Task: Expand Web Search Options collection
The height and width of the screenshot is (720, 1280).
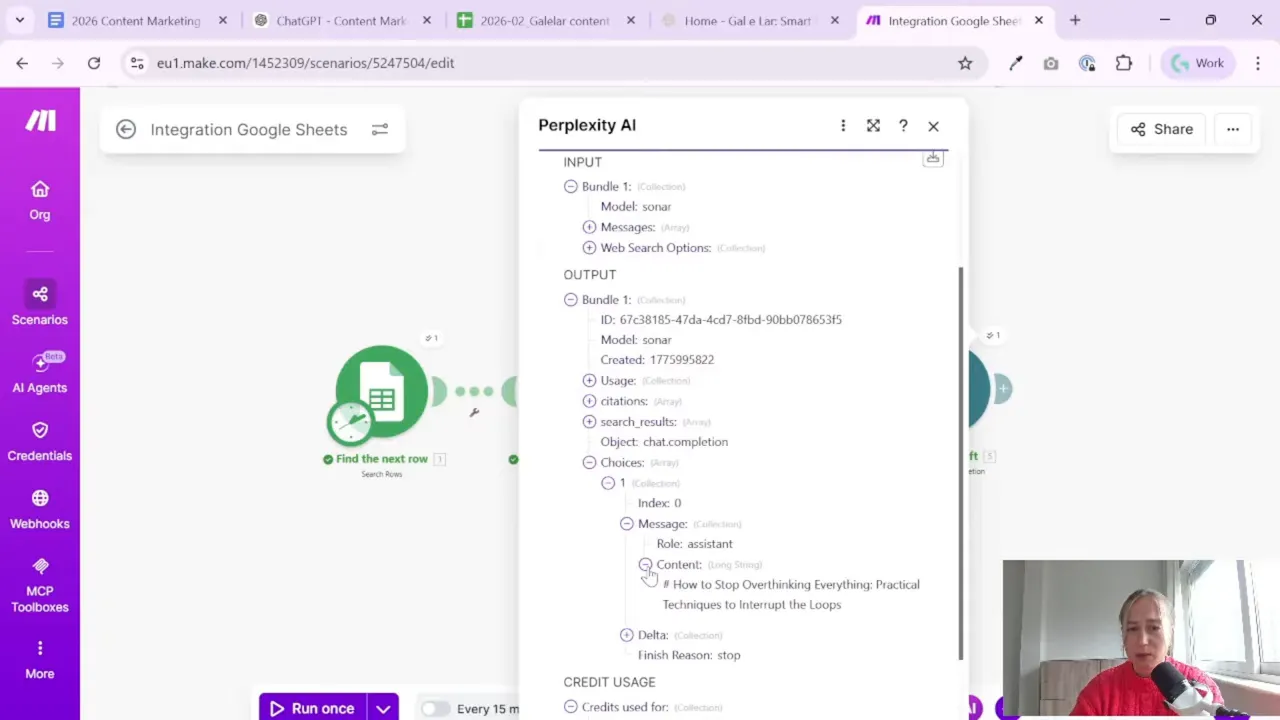Action: tap(589, 248)
